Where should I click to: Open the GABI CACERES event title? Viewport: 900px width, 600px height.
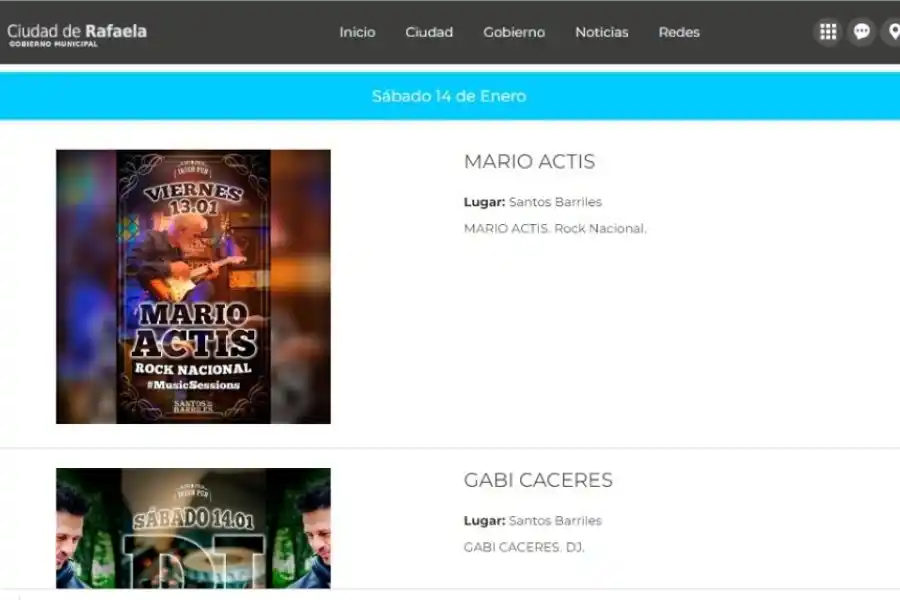tap(537, 480)
